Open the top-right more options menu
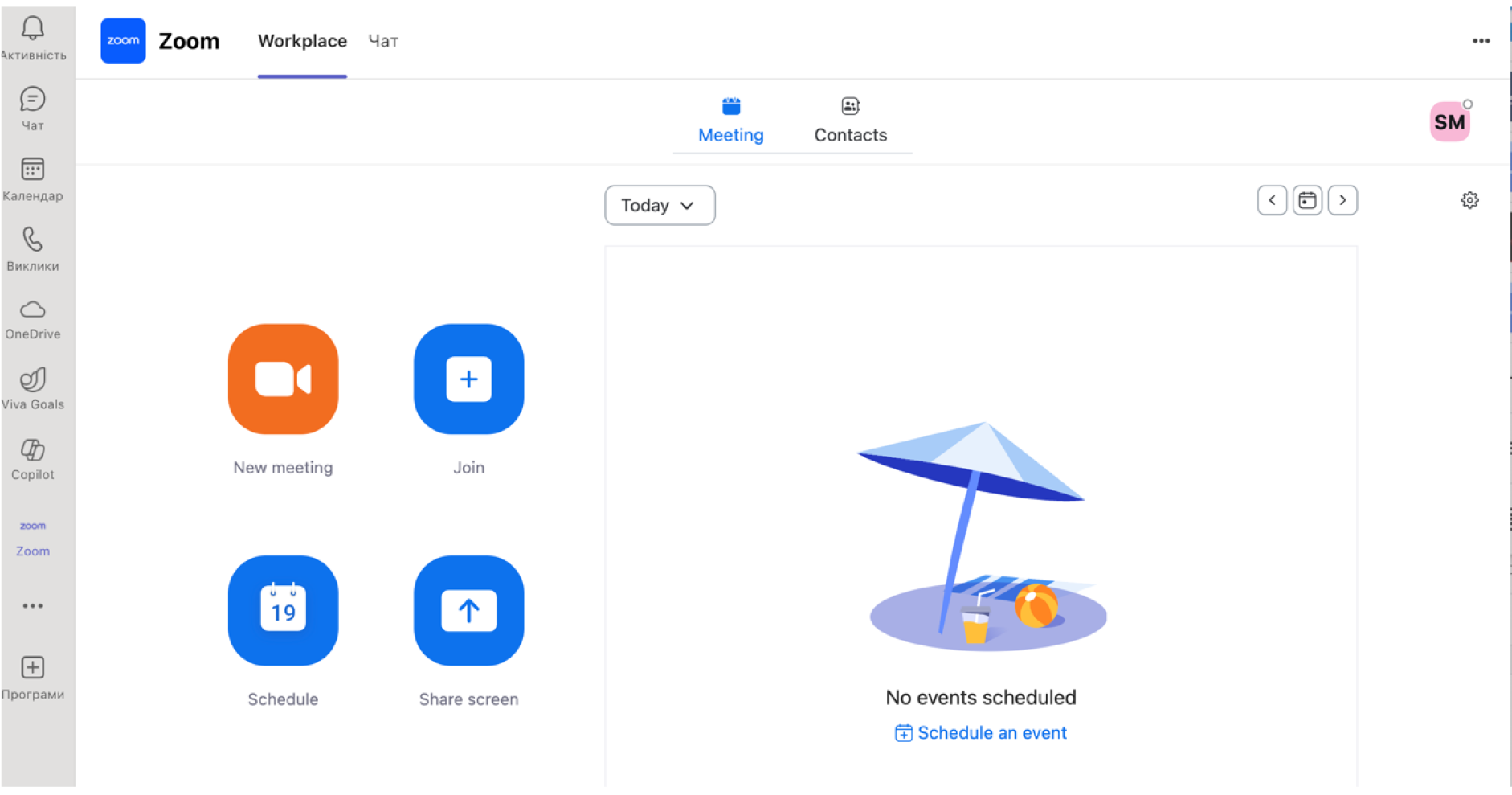The width and height of the screenshot is (1512, 795). tap(1481, 41)
